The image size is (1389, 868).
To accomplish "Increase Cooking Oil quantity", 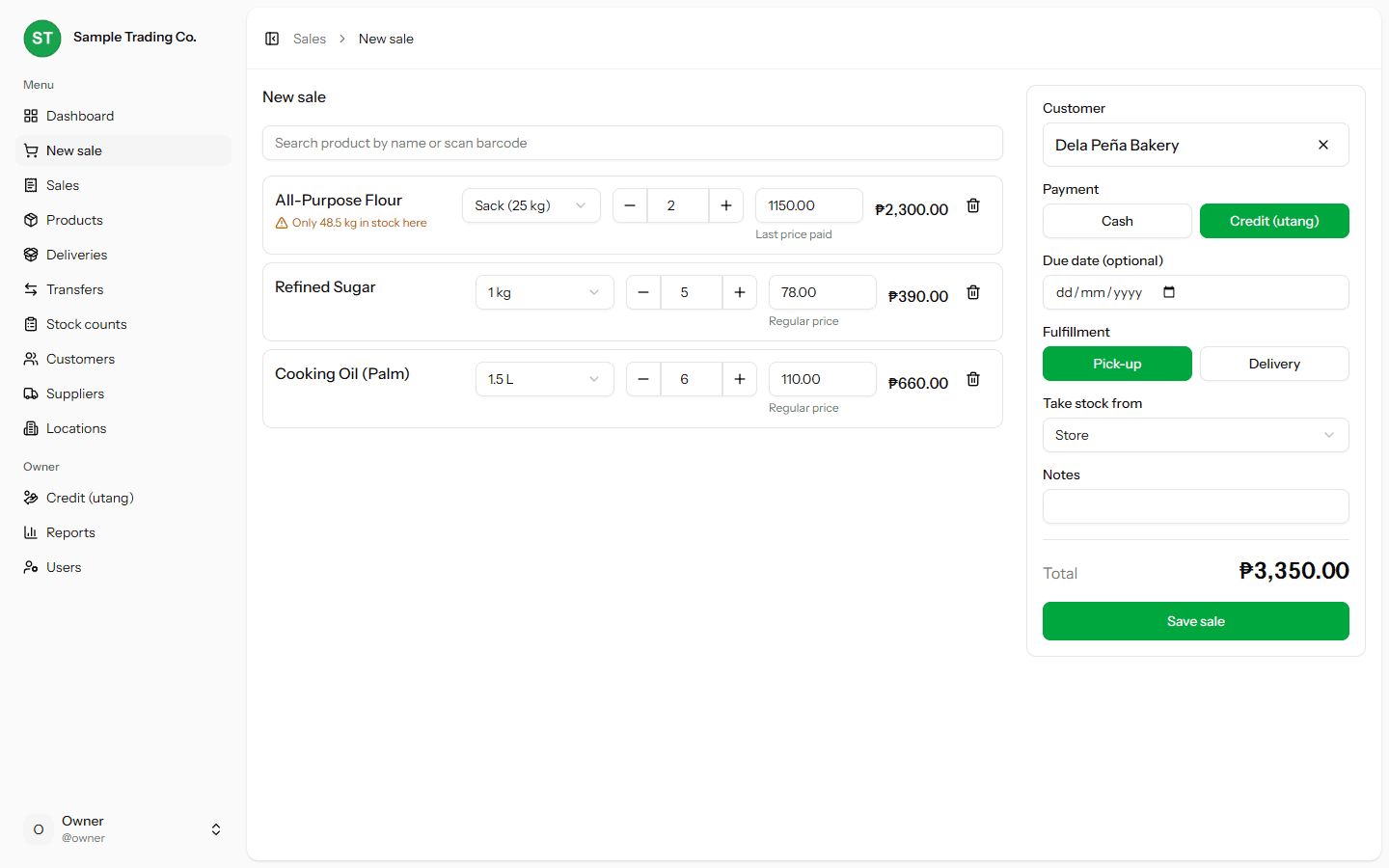I will pos(740,379).
